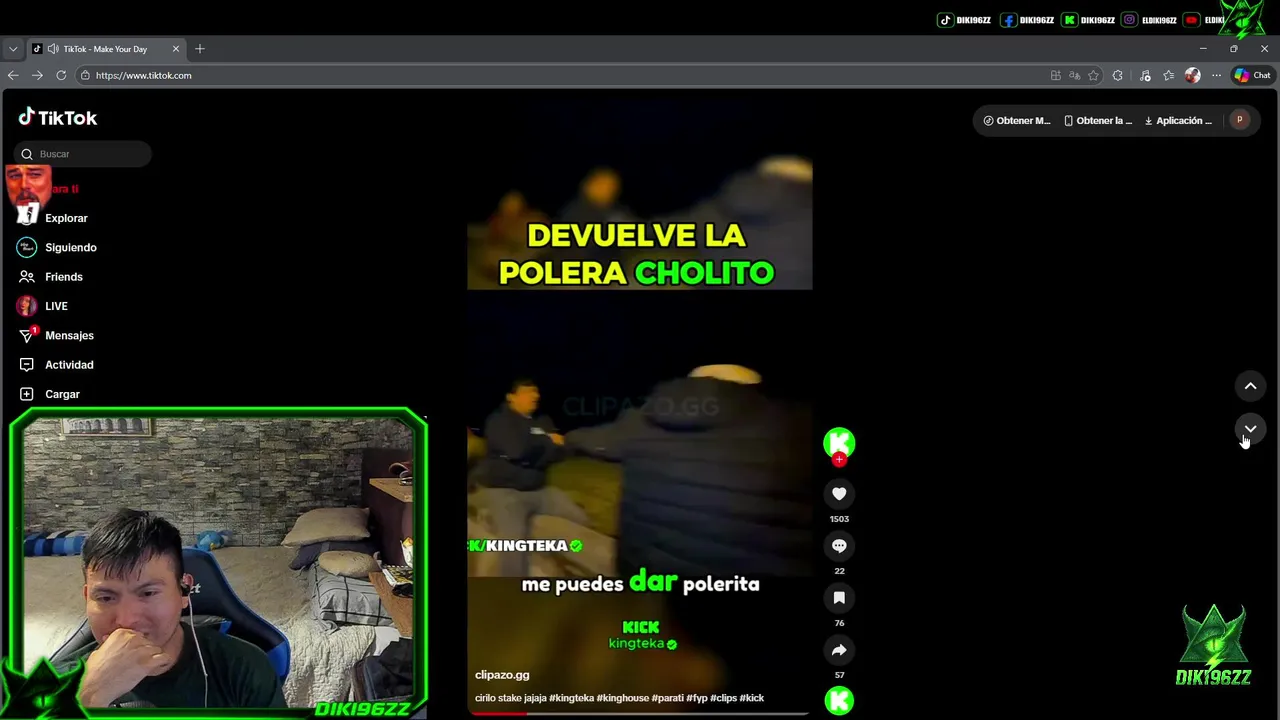Screen dimensions: 1280x720
Task: Go to next video with down chevron
Action: pyautogui.click(x=1250, y=428)
